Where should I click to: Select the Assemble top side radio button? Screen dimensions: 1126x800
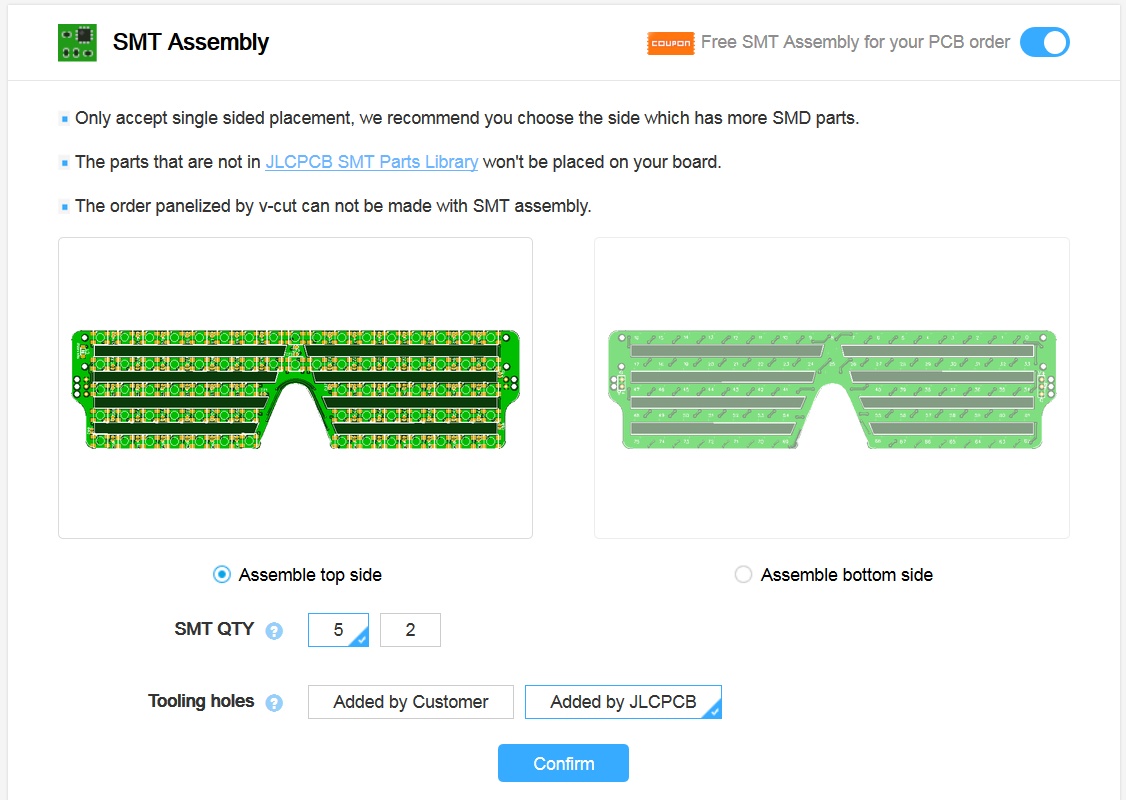[222, 574]
